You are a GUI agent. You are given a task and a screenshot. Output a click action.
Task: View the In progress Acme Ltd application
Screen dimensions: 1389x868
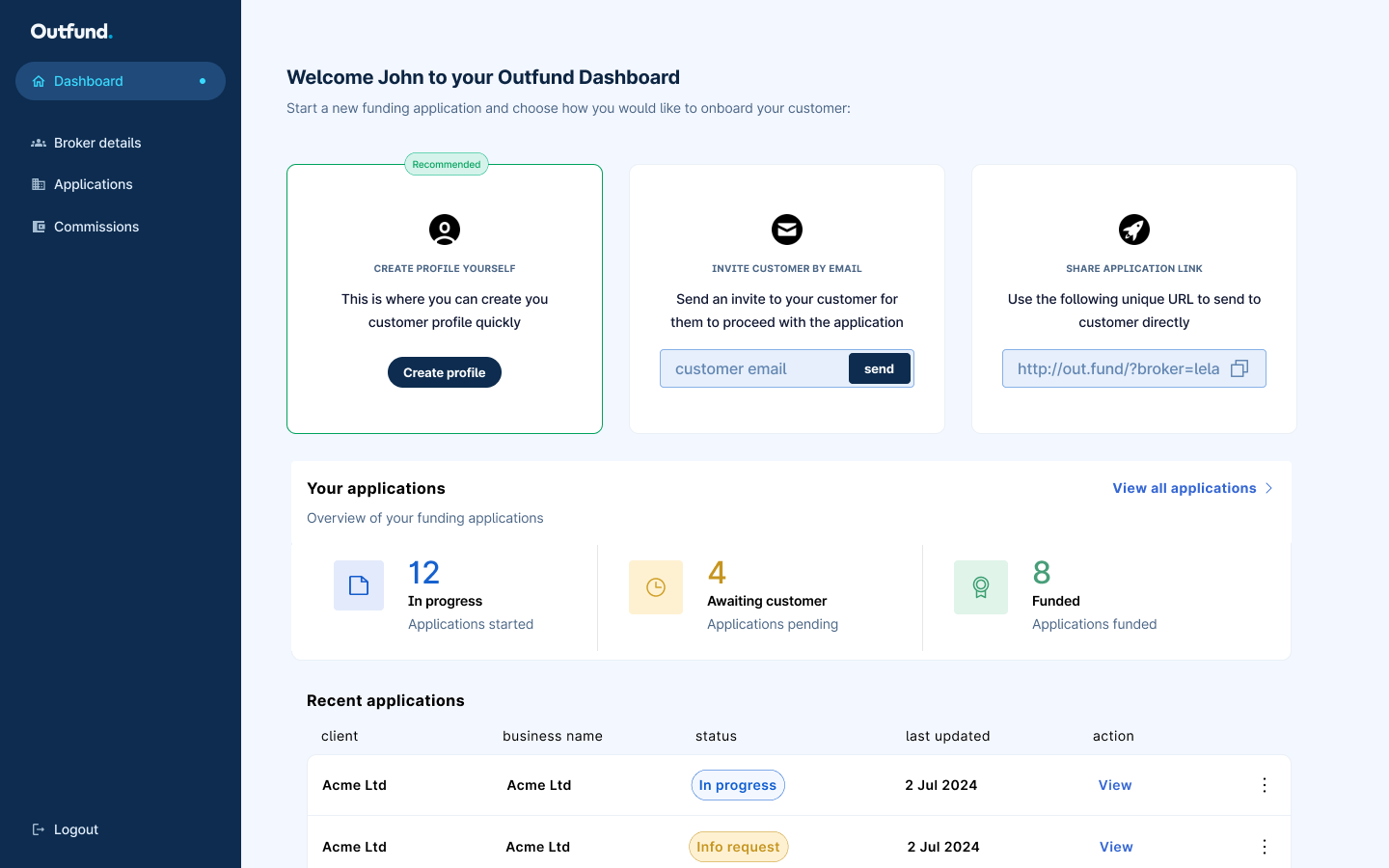click(x=1115, y=785)
